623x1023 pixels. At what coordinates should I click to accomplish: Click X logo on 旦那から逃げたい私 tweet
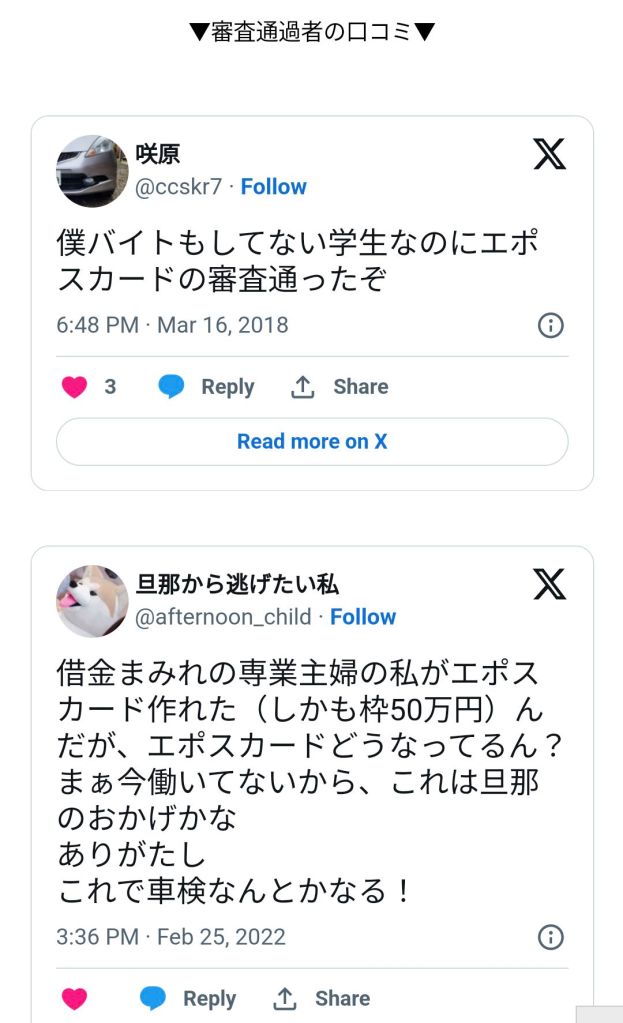tap(549, 584)
